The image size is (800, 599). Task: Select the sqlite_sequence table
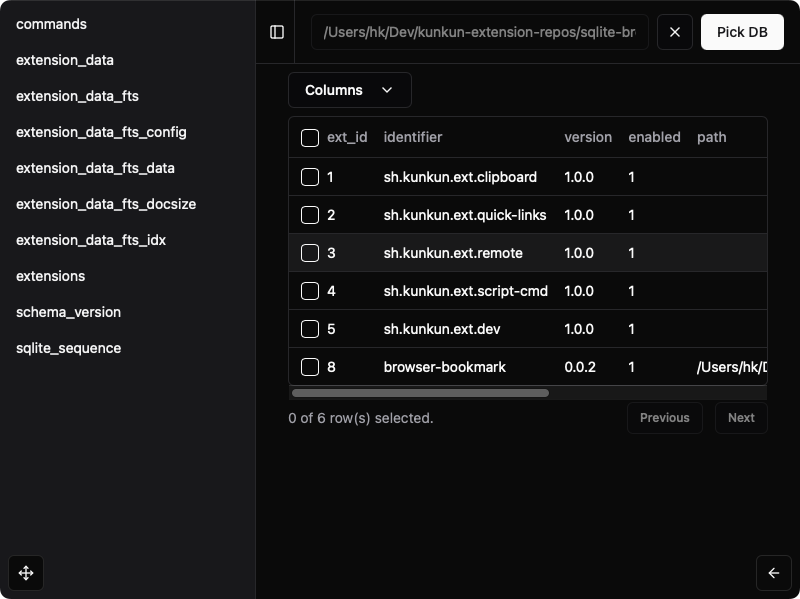pyautogui.click(x=68, y=348)
